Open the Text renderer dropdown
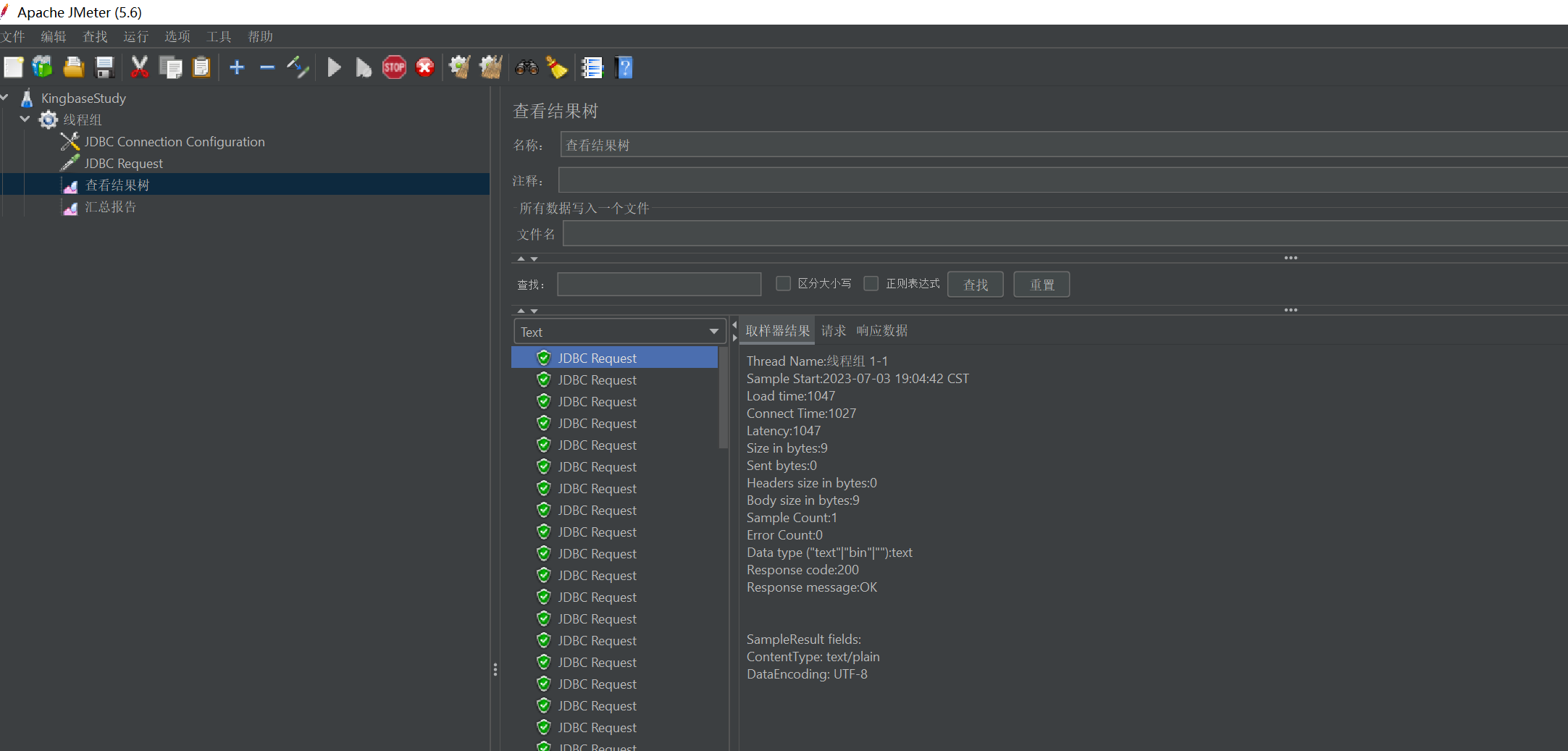This screenshot has width=1568, height=751. (x=619, y=332)
